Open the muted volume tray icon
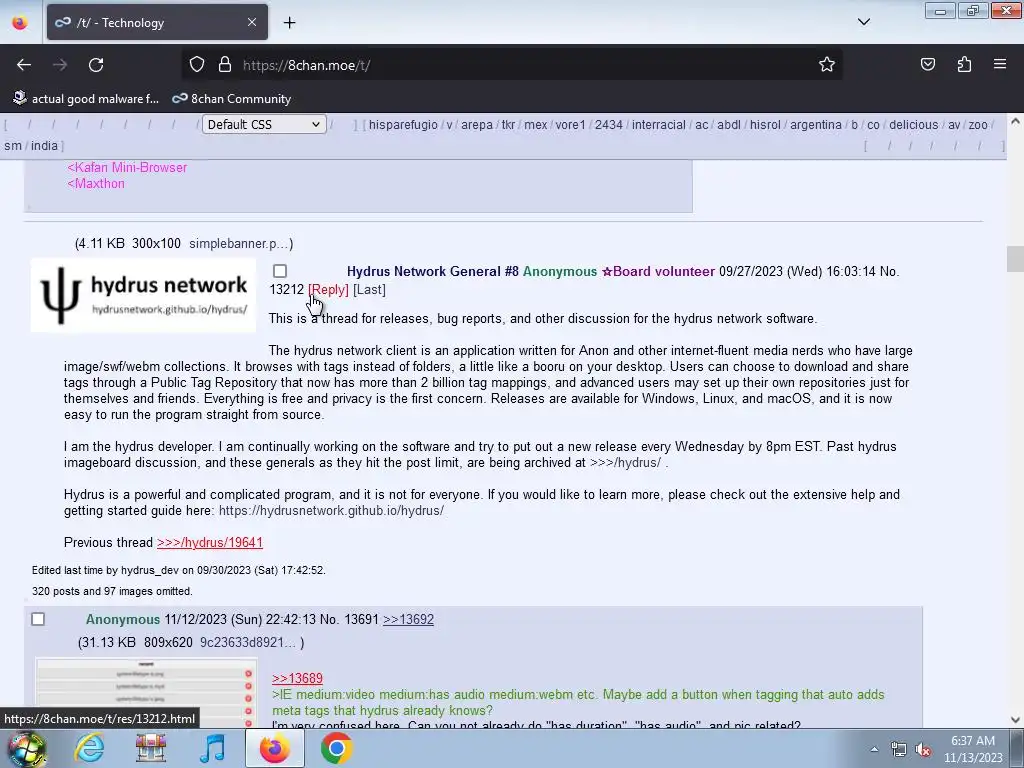Screen dimensions: 1024x768 coord(923,750)
